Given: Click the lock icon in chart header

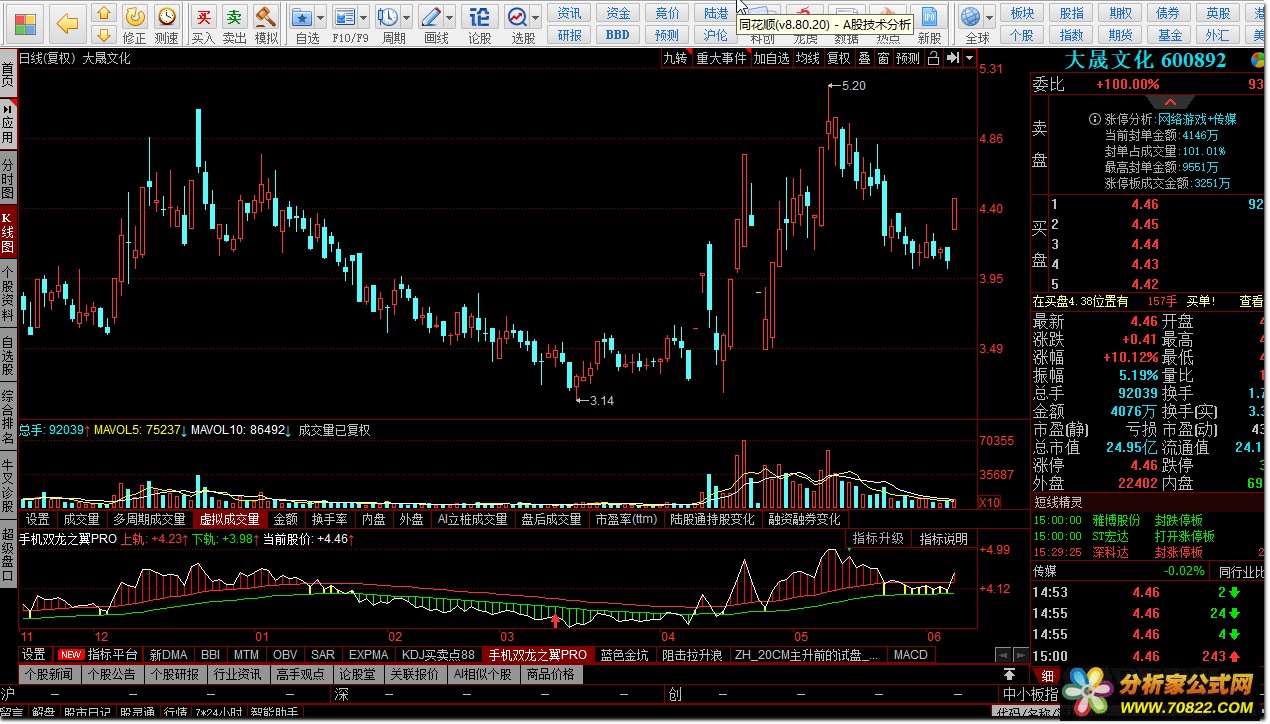Looking at the screenshot, I should 932,58.
